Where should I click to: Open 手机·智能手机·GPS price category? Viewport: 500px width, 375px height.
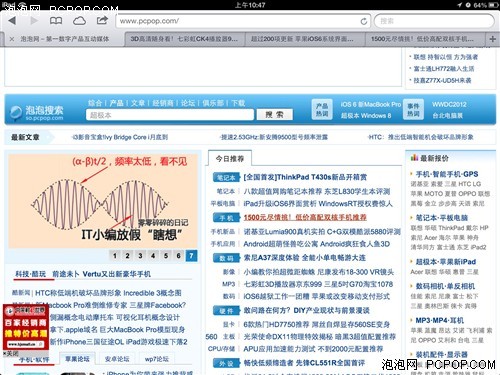pos(447,174)
